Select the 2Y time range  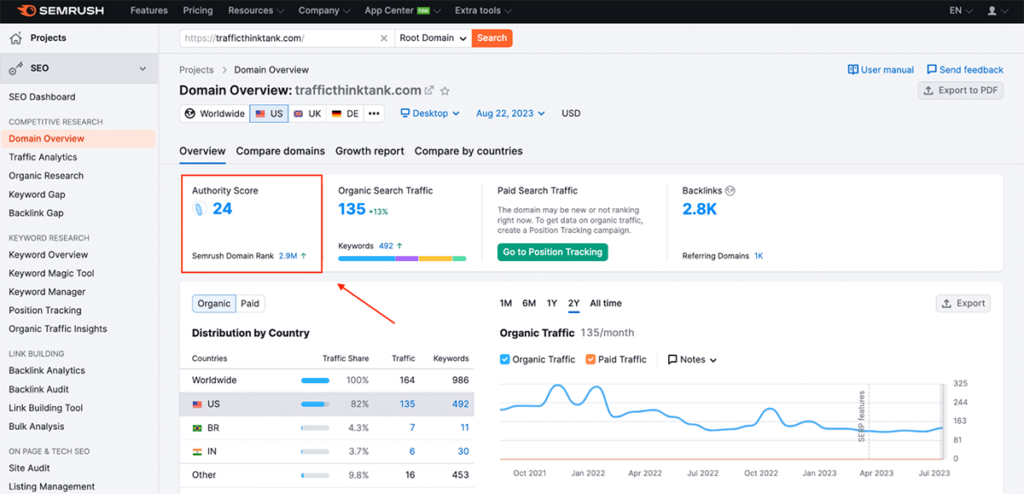tap(573, 303)
